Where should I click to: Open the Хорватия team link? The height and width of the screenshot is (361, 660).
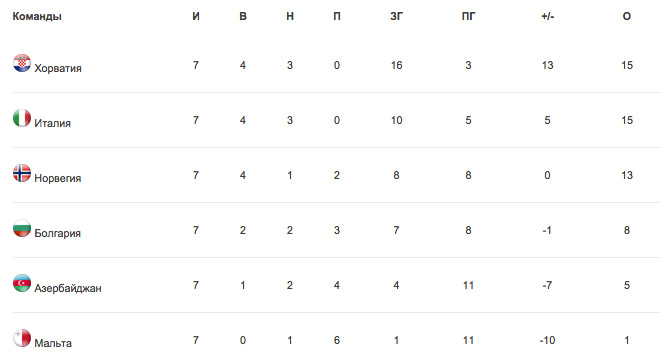click(x=58, y=68)
